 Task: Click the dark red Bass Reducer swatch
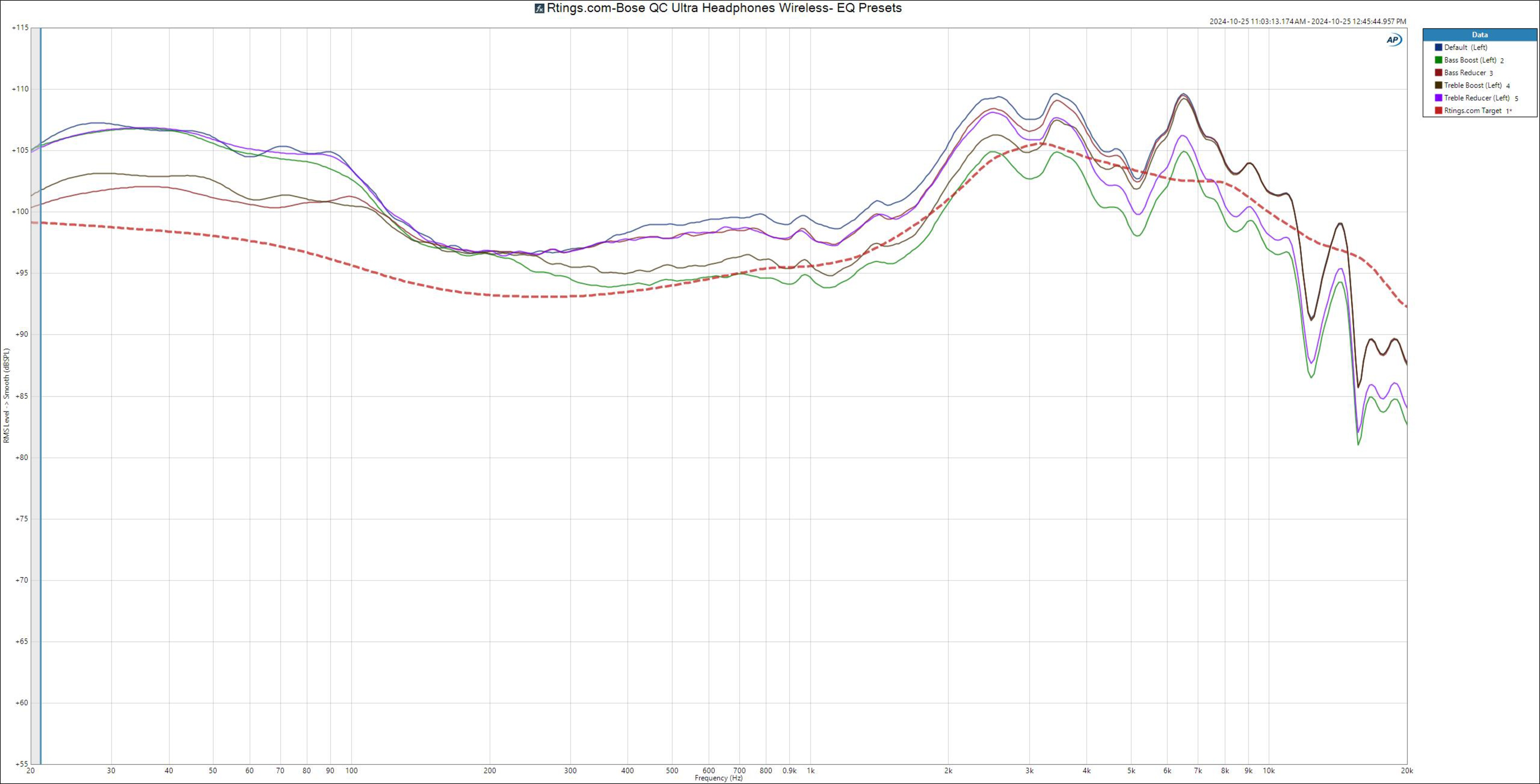(1439, 72)
